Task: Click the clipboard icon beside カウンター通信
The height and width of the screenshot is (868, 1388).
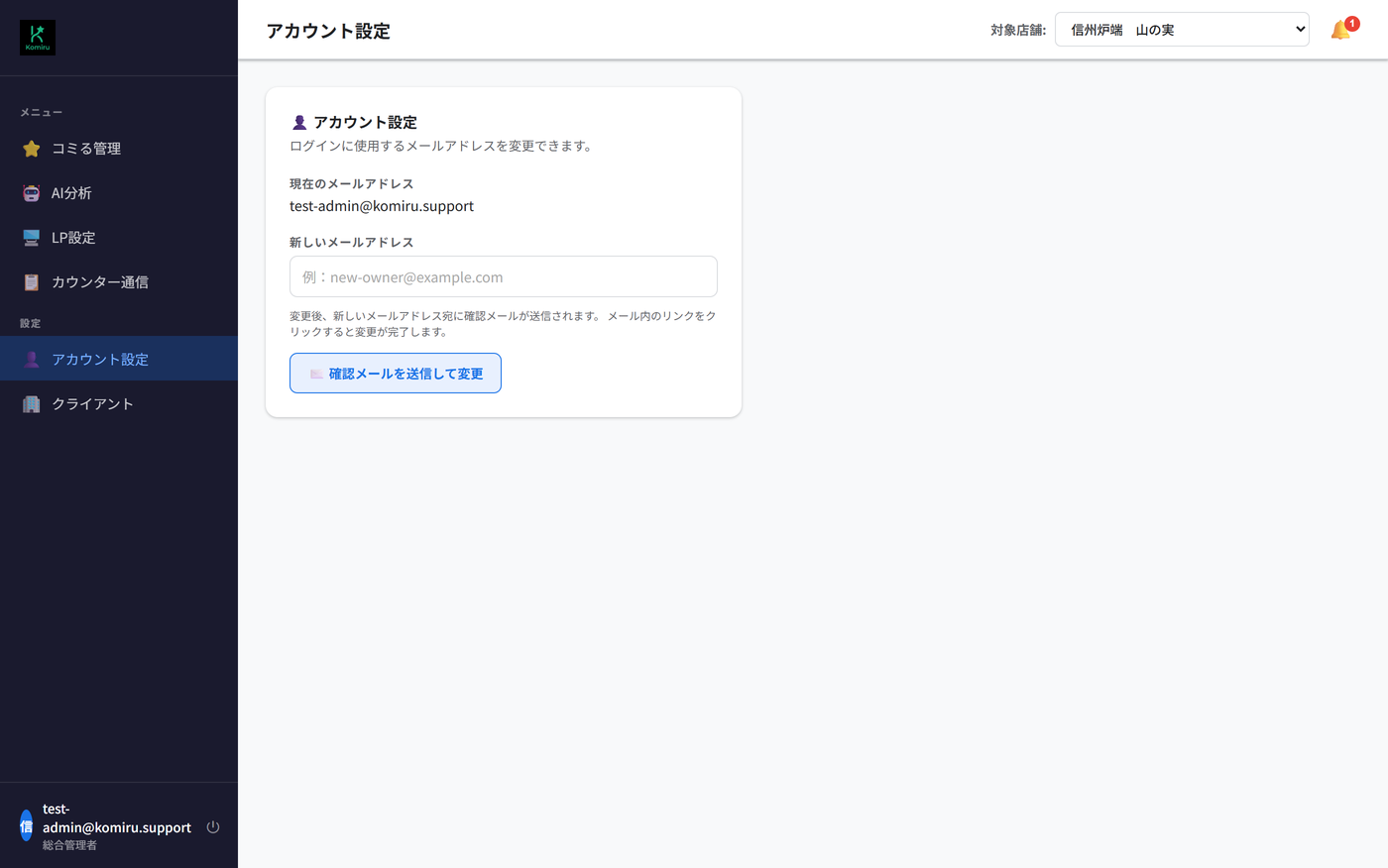Action: click(x=32, y=282)
